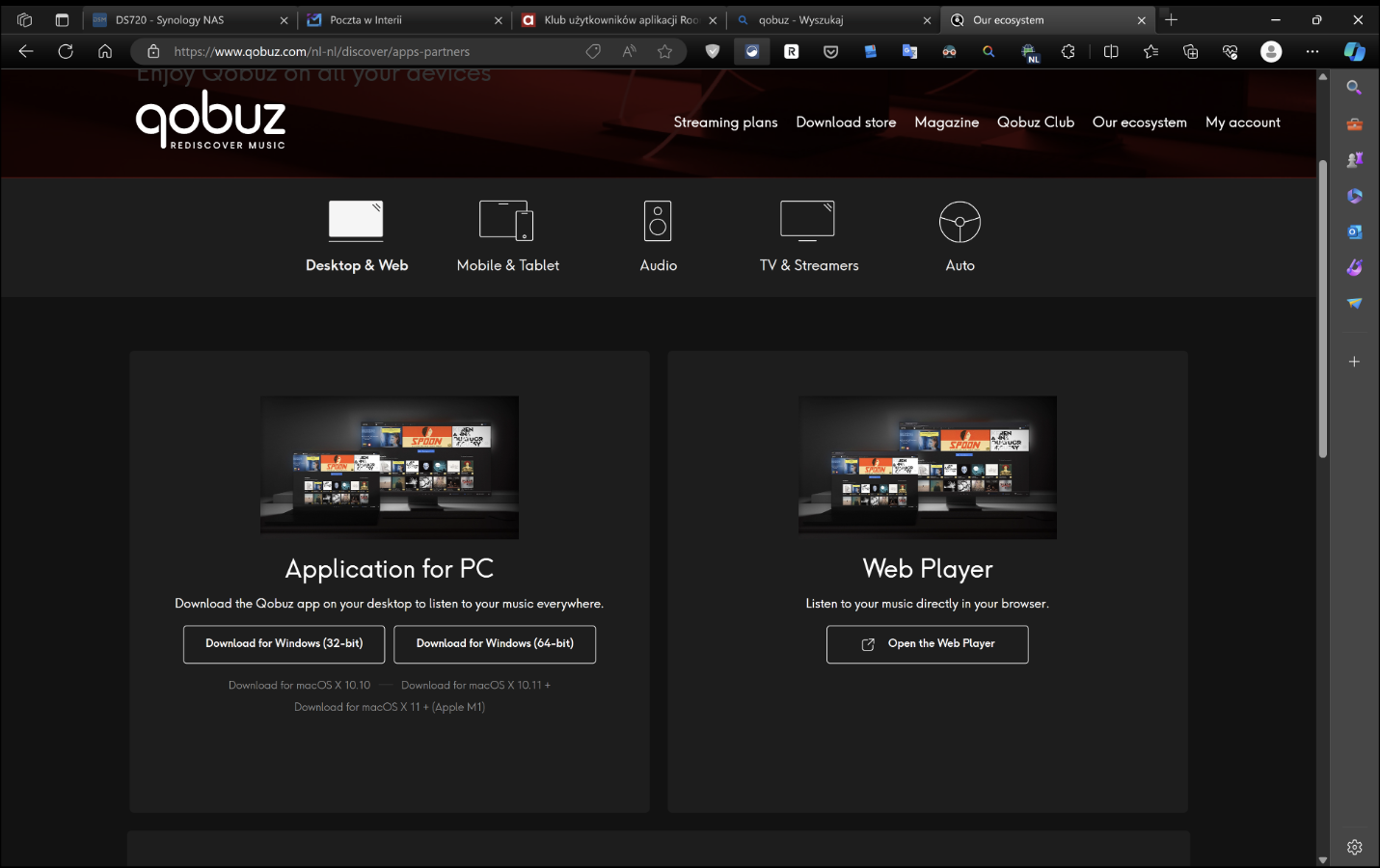Open Qobuz Club menu item
The width and height of the screenshot is (1380, 868).
point(1035,122)
